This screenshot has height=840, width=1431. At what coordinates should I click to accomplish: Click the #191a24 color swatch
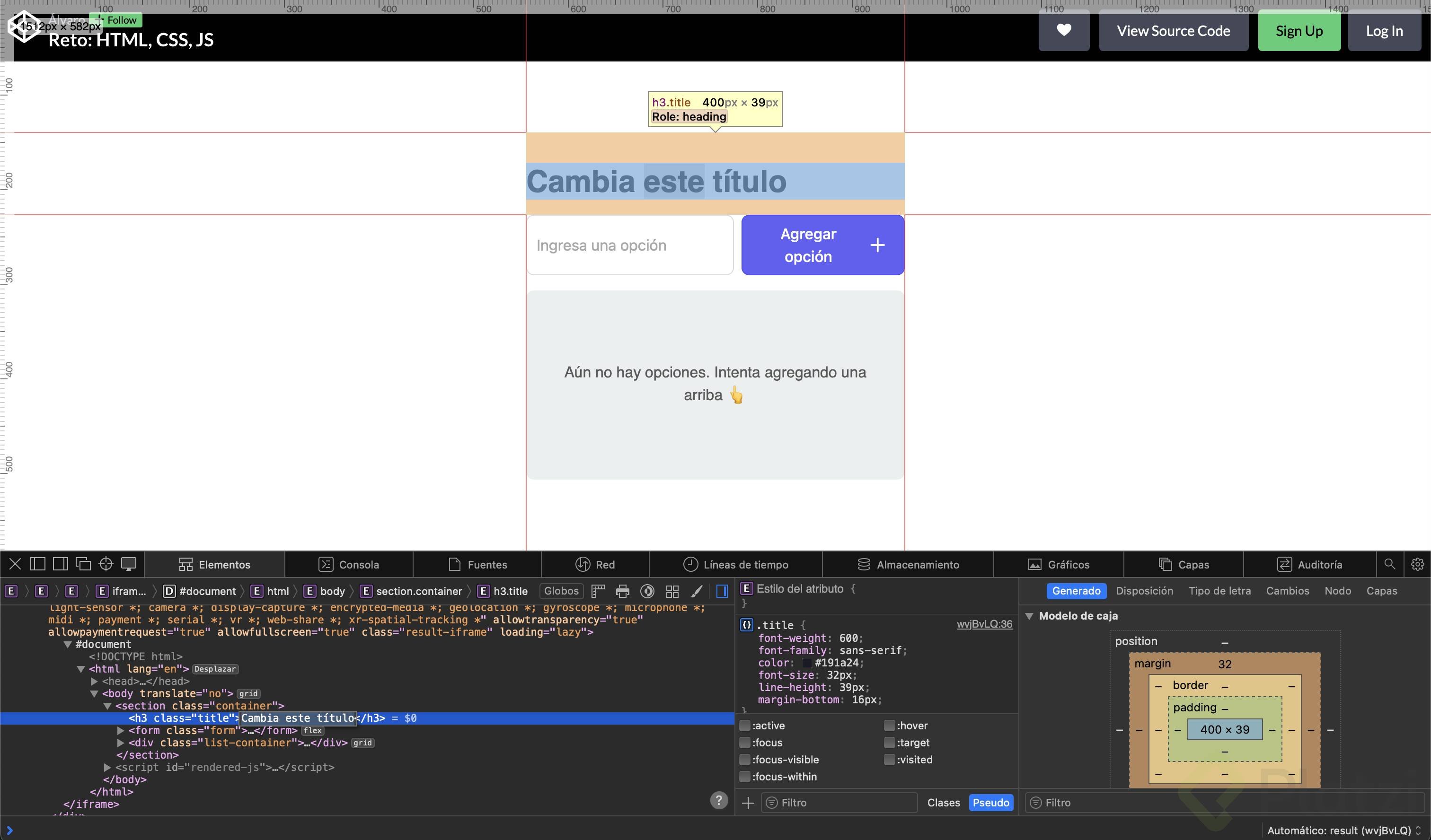click(807, 663)
